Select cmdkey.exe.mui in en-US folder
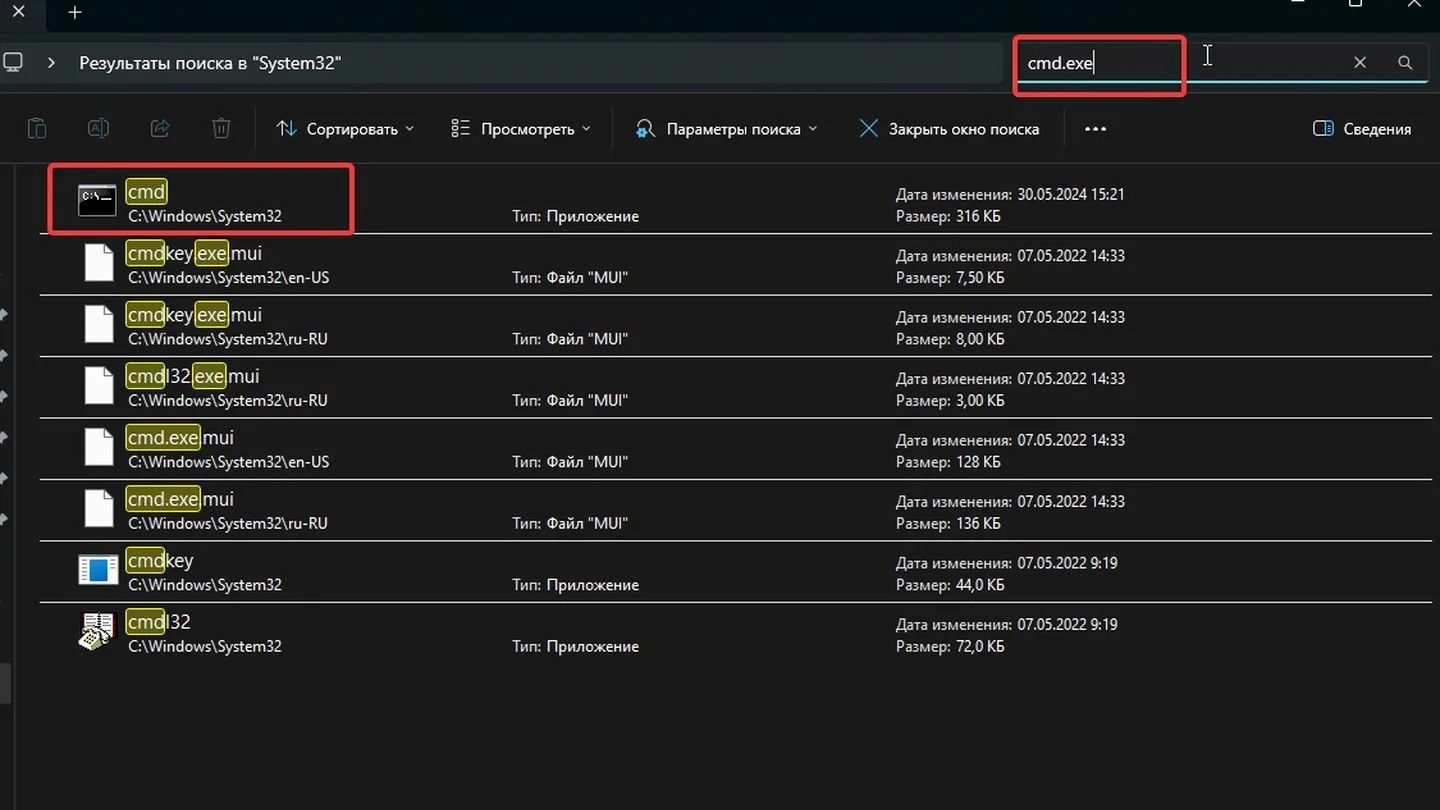Screen dimensions: 1440x810 195,253
